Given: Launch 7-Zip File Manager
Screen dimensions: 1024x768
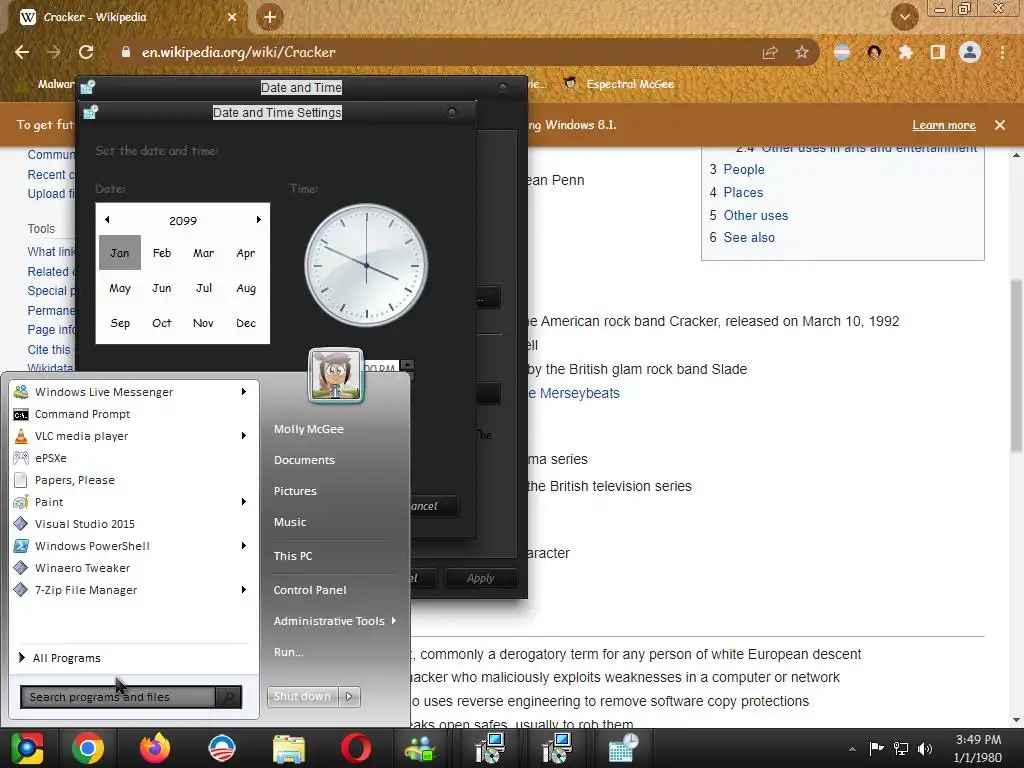Looking at the screenshot, I should click(x=131, y=590).
